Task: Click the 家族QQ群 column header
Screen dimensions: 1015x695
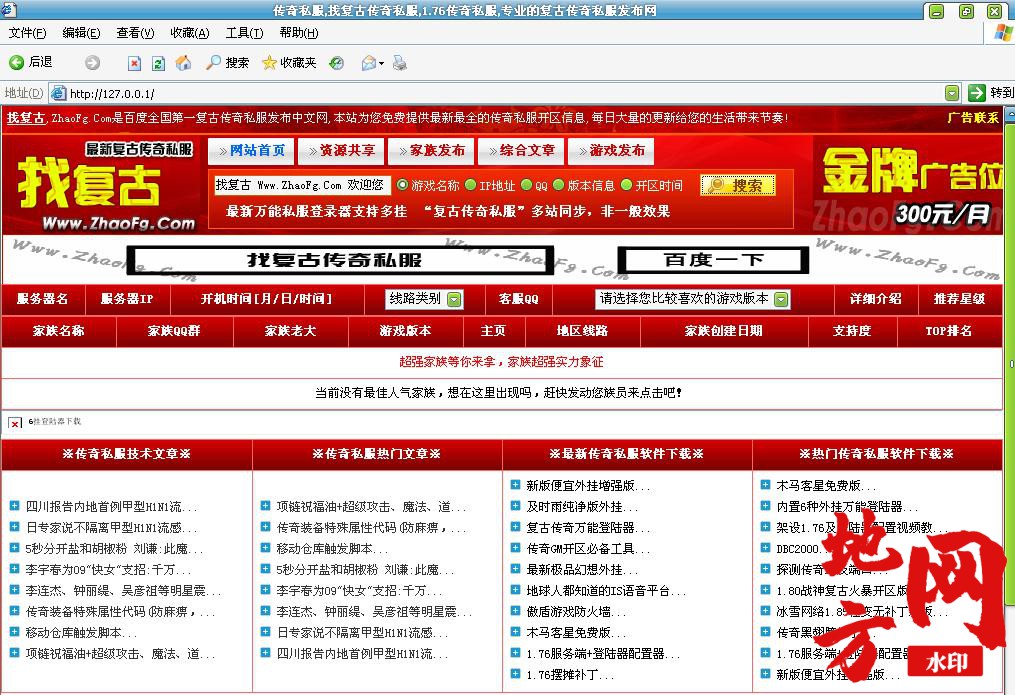Action: pyautogui.click(x=174, y=331)
